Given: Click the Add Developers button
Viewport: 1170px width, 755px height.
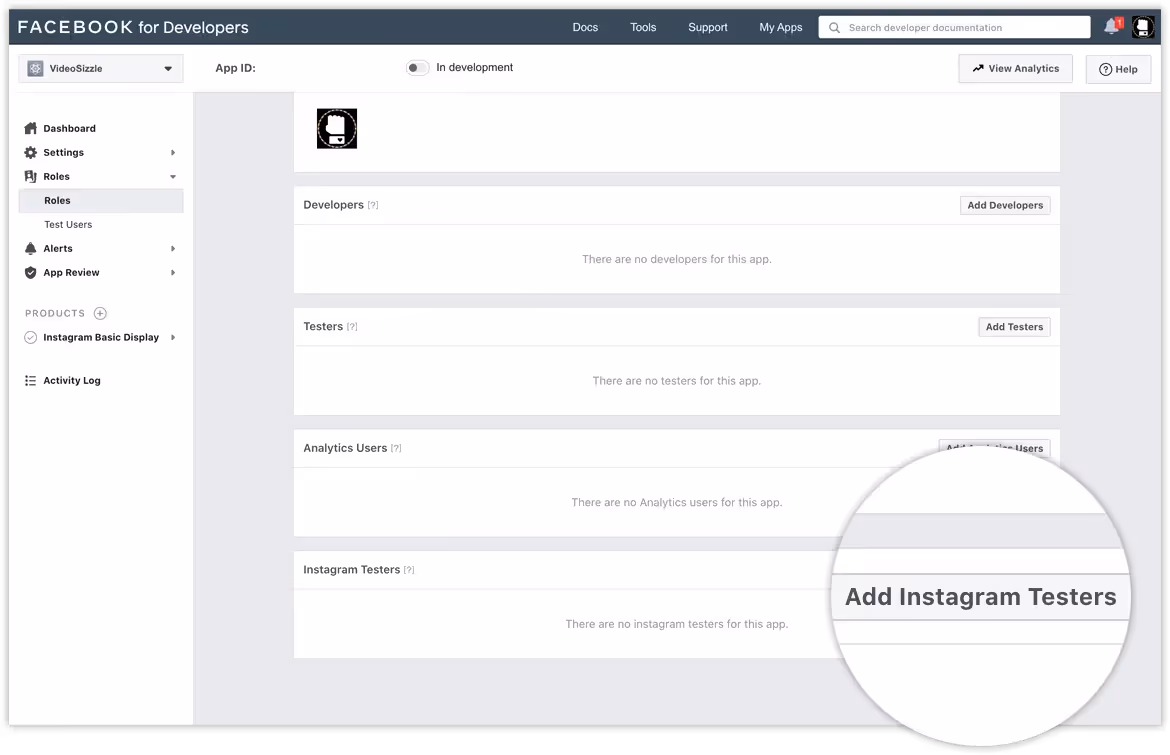Looking at the screenshot, I should tap(1005, 205).
